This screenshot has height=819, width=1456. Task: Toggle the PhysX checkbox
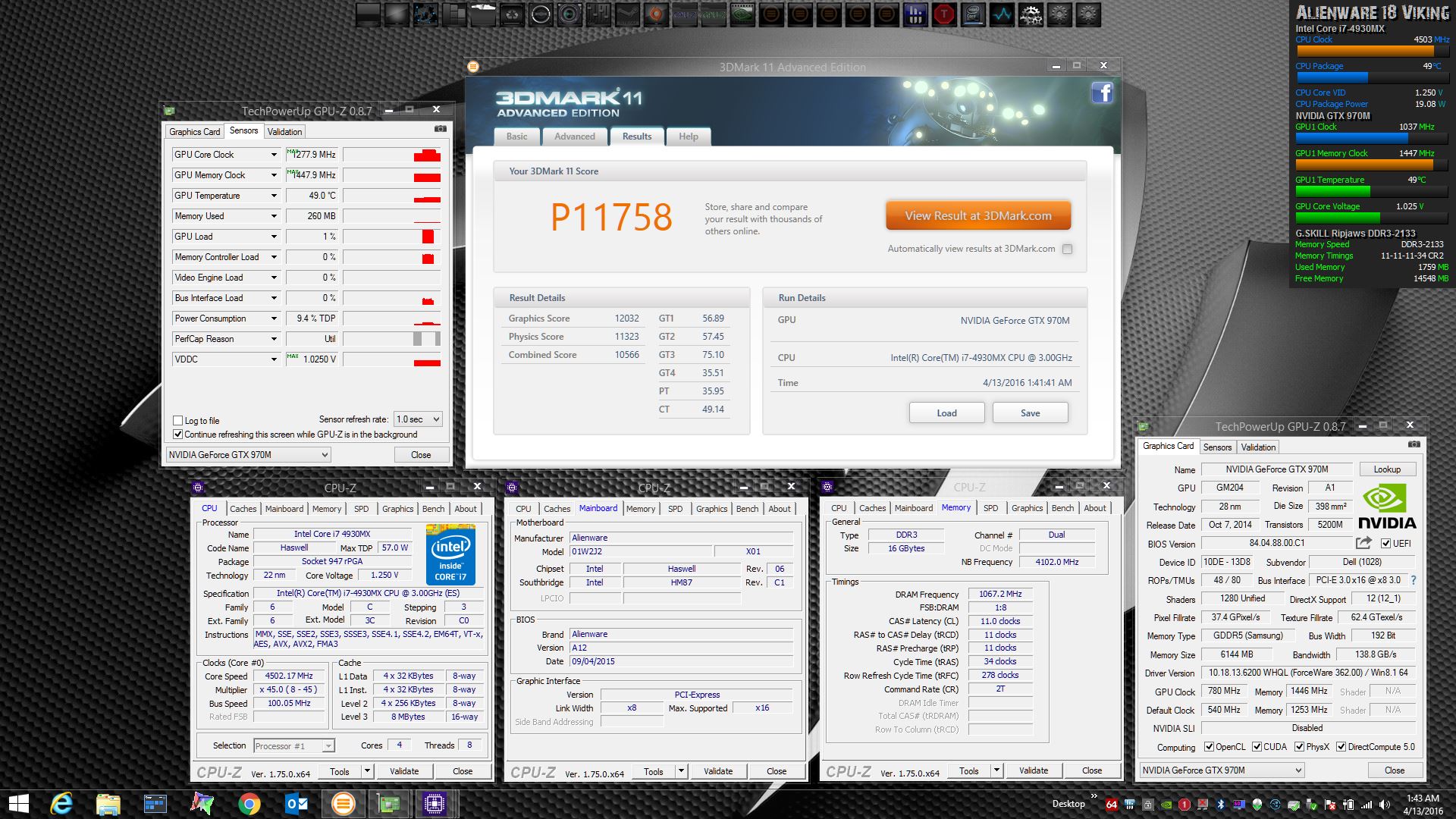point(1299,747)
